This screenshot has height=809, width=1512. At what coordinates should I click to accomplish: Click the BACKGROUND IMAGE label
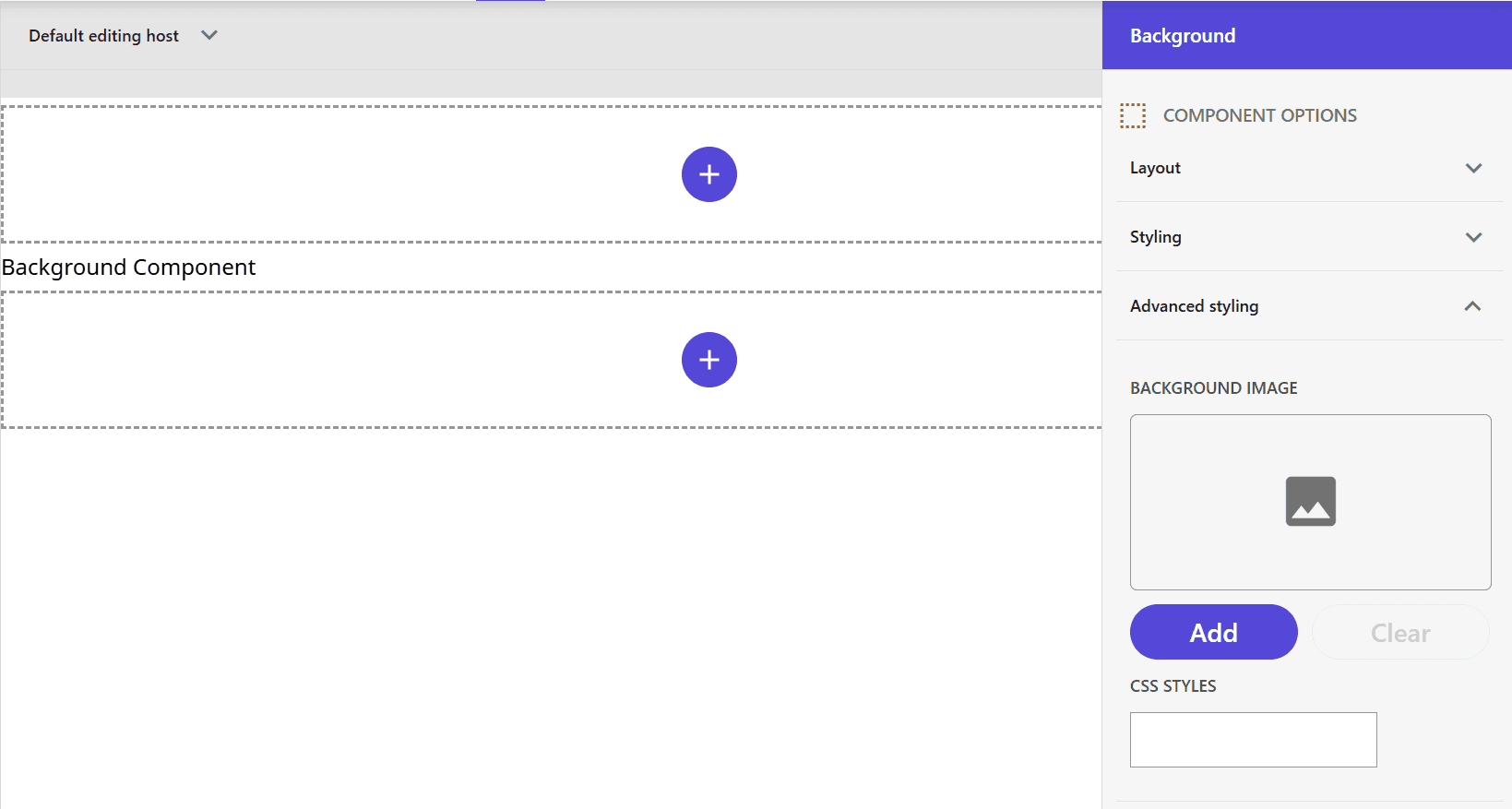click(1213, 388)
